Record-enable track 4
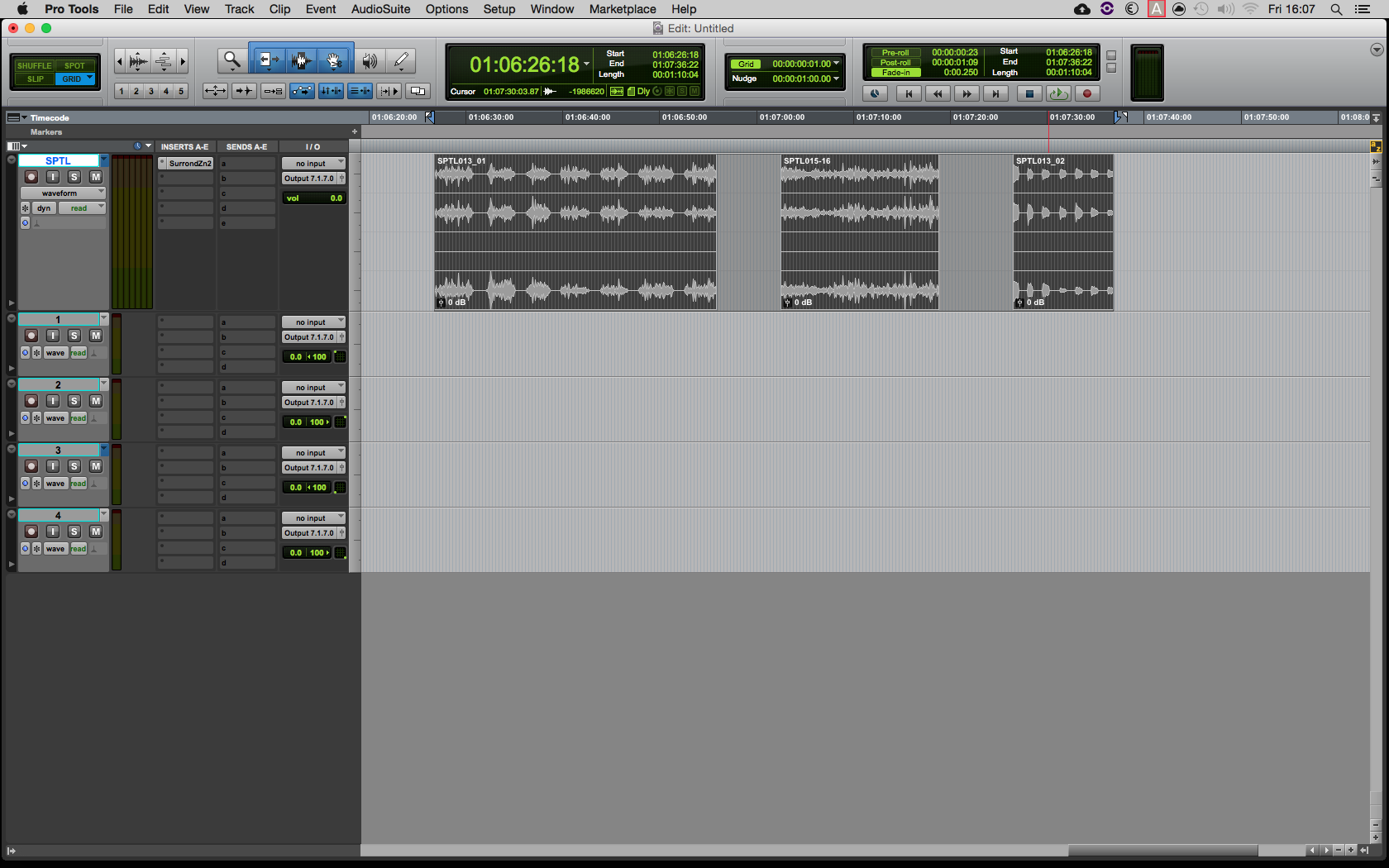 coord(31,532)
